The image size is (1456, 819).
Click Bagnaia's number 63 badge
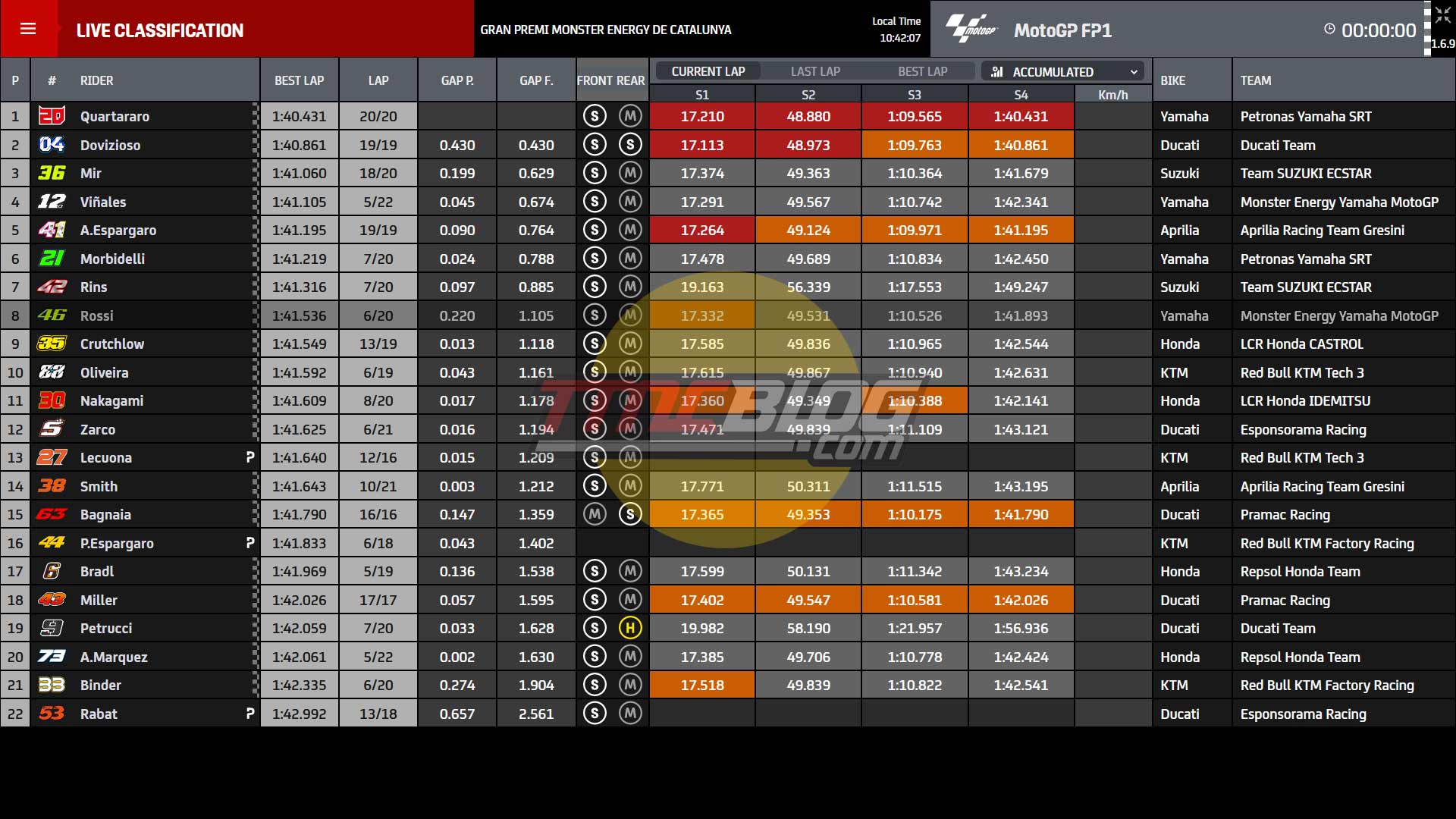click(x=52, y=514)
